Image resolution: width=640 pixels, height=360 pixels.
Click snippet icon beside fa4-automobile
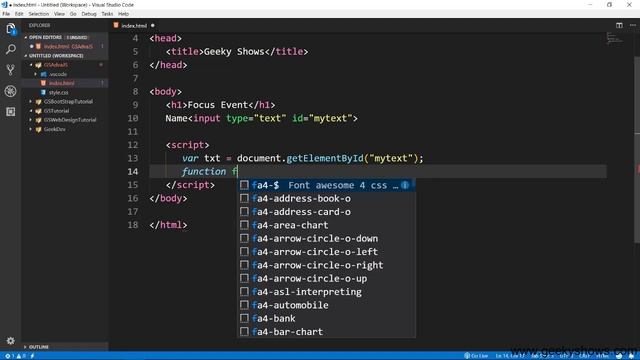[244, 305]
